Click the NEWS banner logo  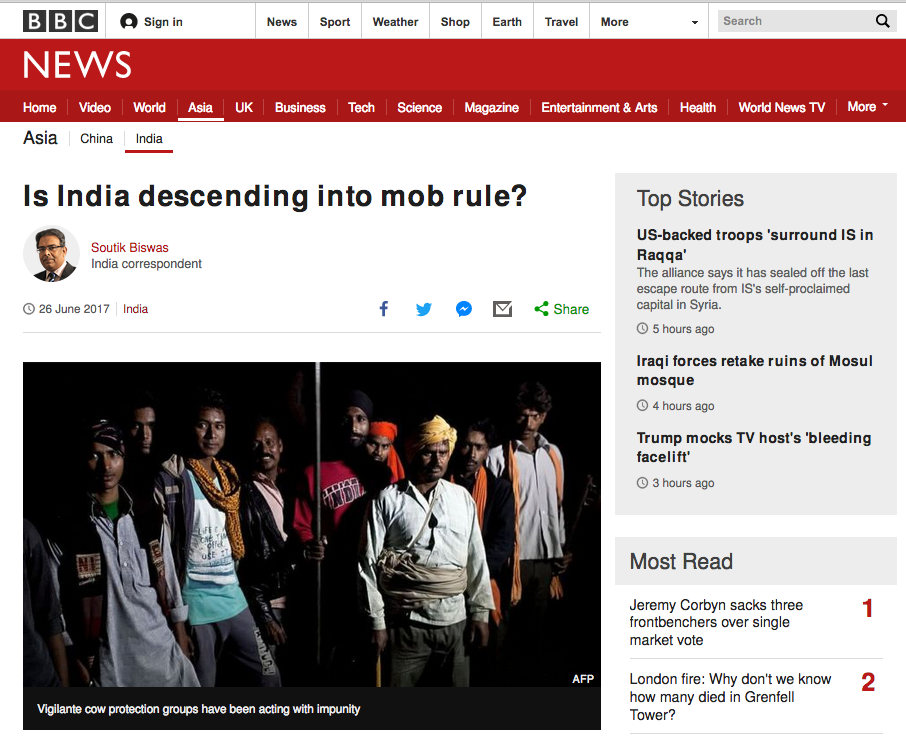pos(77,65)
